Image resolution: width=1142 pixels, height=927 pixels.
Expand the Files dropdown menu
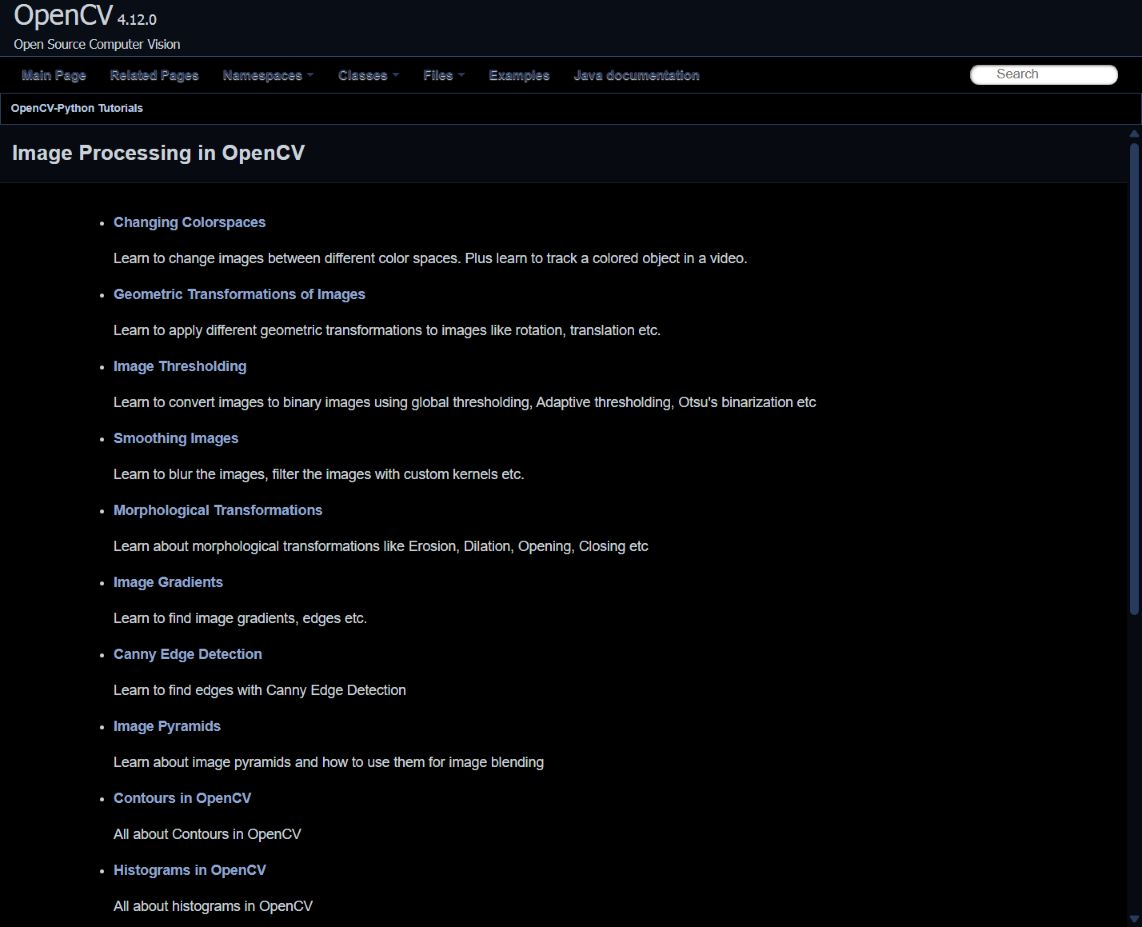click(444, 75)
